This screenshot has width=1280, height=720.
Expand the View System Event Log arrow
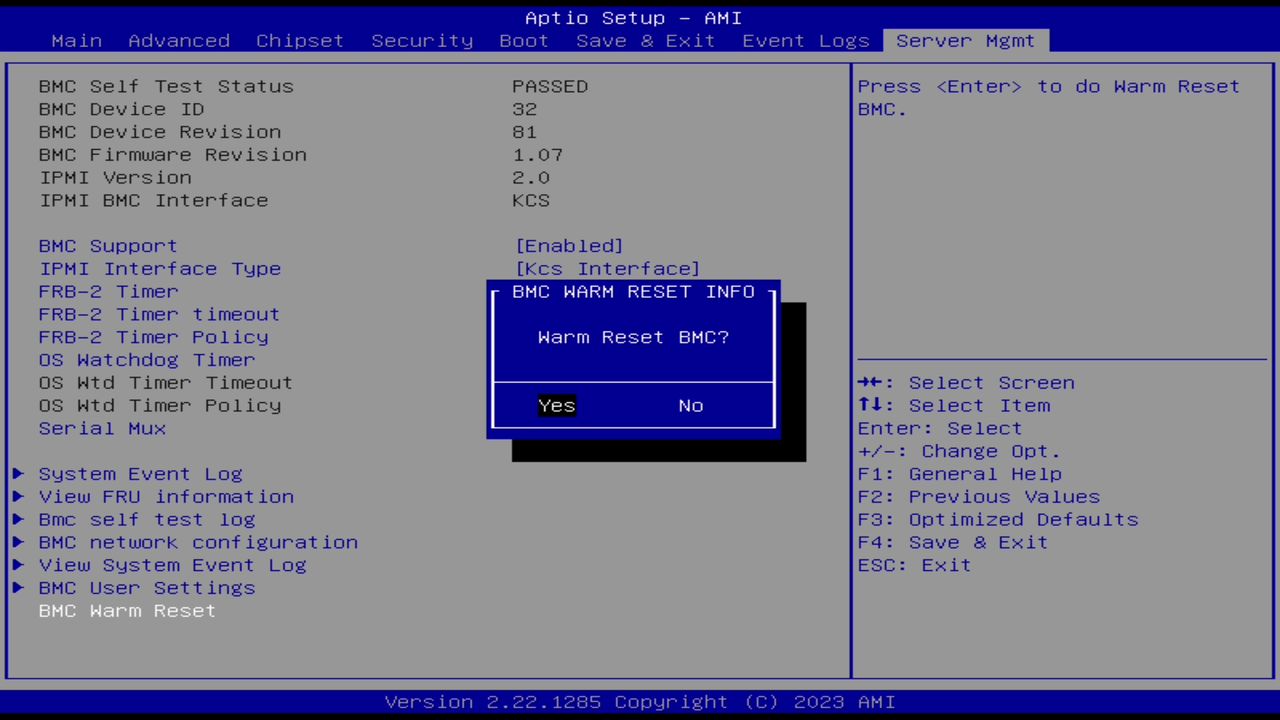pos(18,565)
